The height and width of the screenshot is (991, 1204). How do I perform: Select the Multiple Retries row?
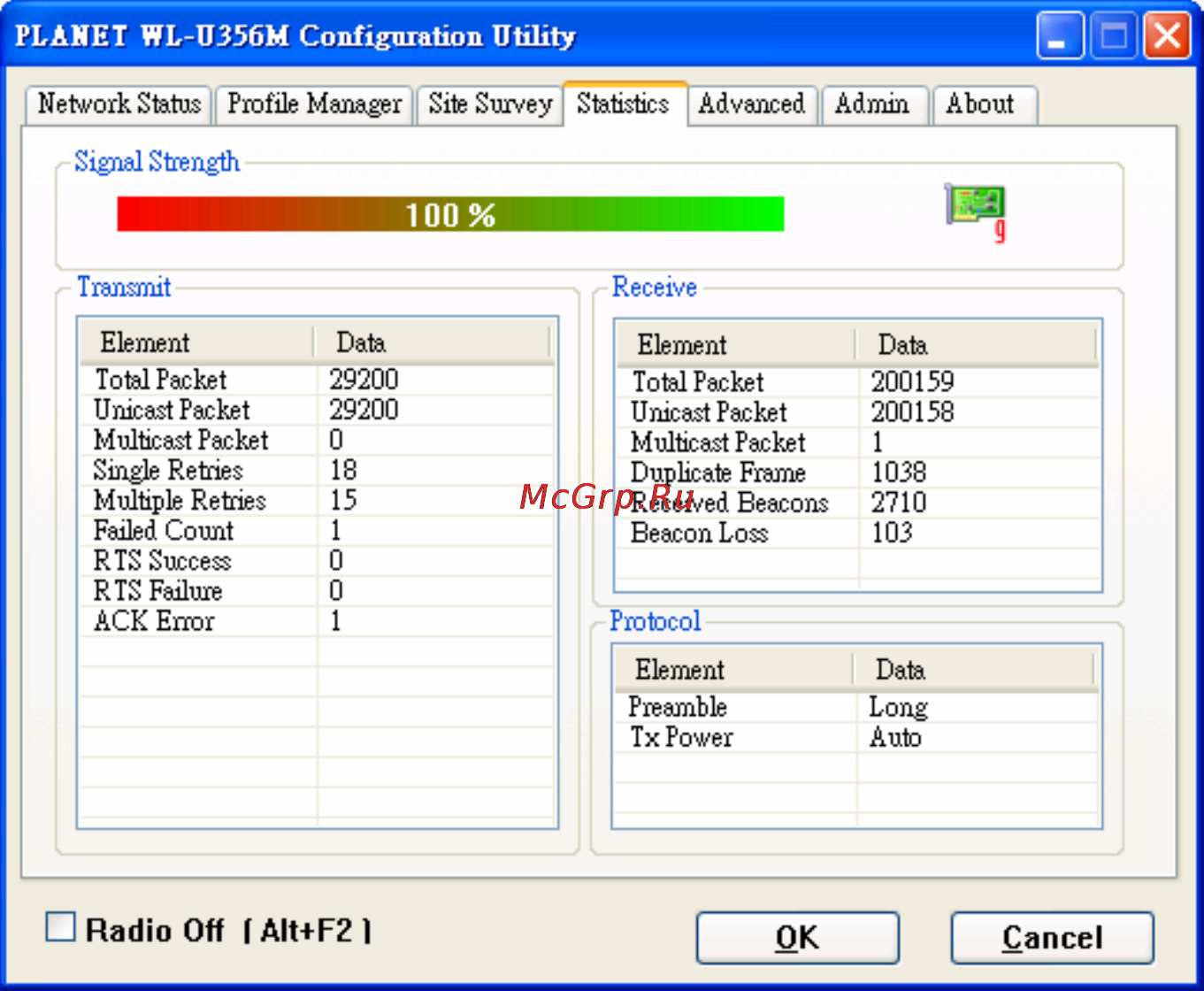(x=317, y=500)
